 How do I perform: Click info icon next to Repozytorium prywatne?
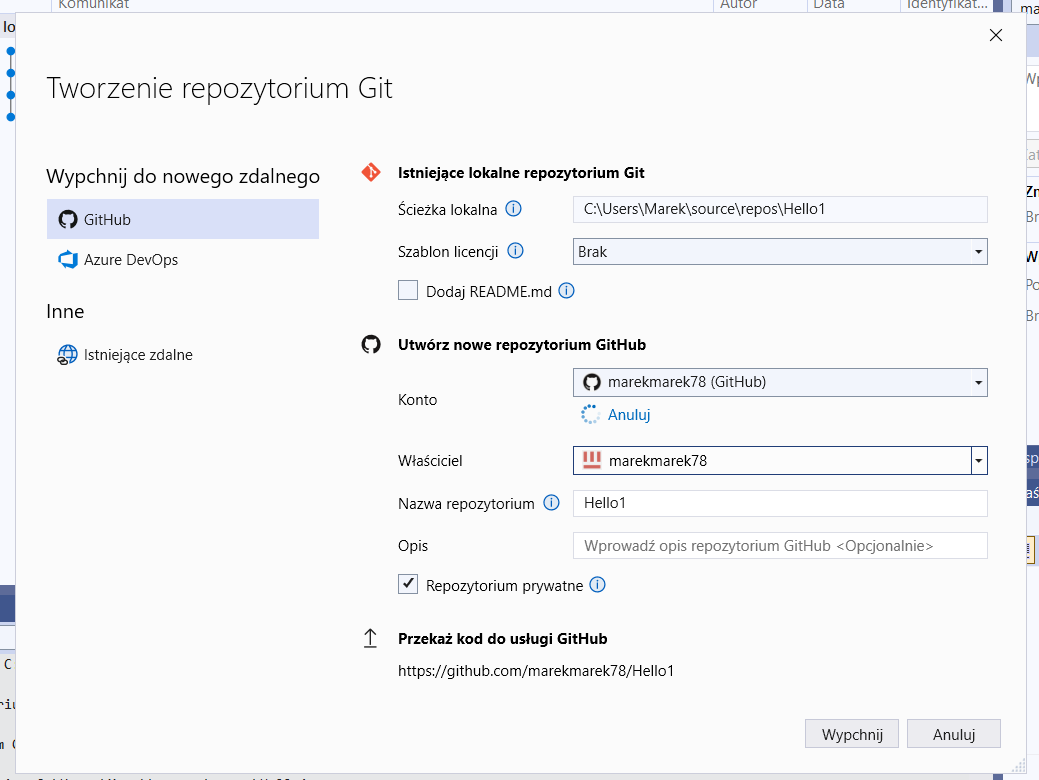[597, 585]
